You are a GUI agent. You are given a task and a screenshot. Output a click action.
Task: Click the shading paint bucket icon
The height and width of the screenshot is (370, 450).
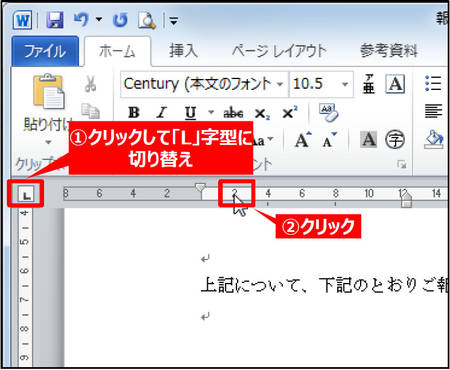434,139
